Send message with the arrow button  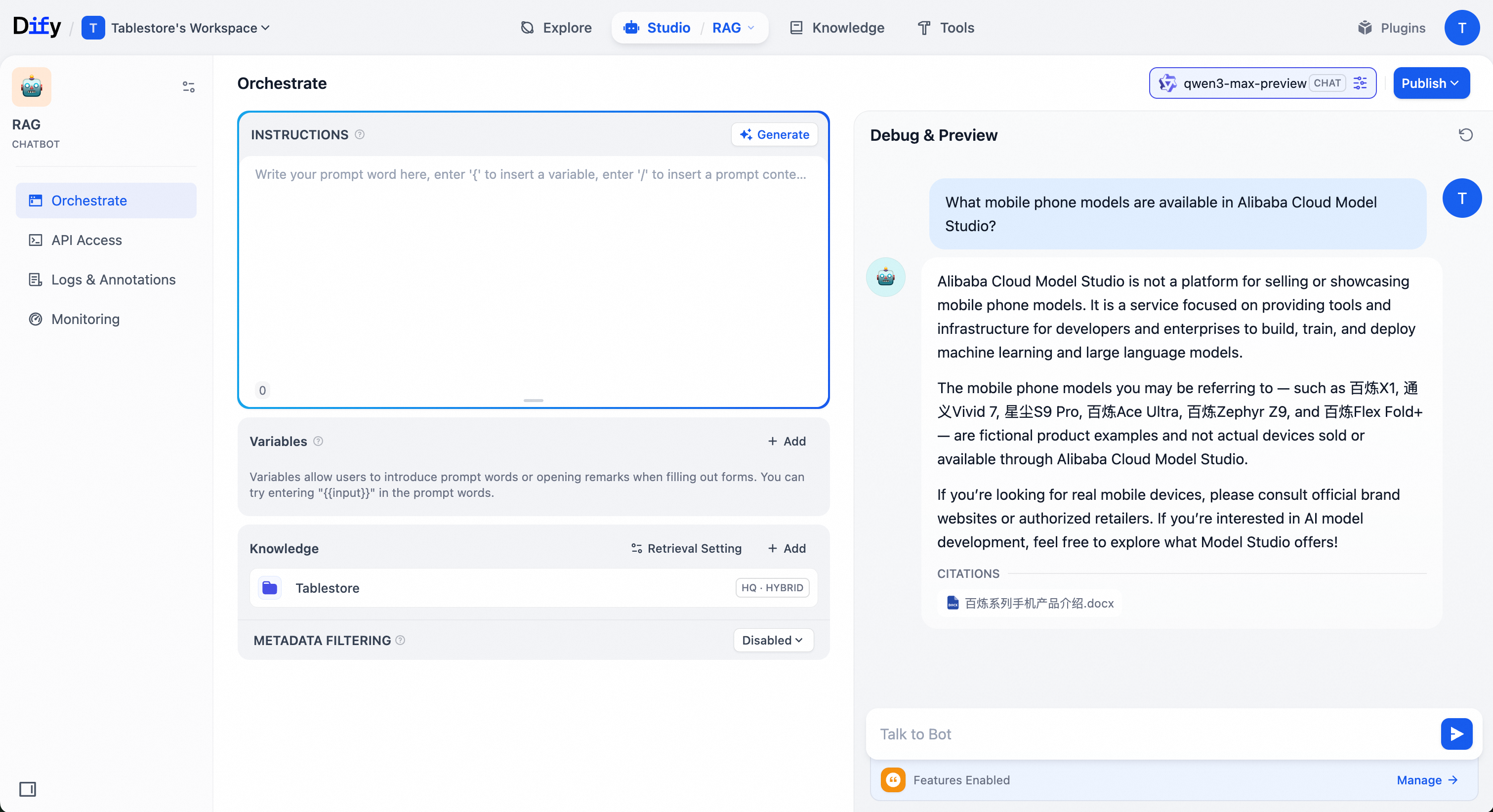[1456, 734]
